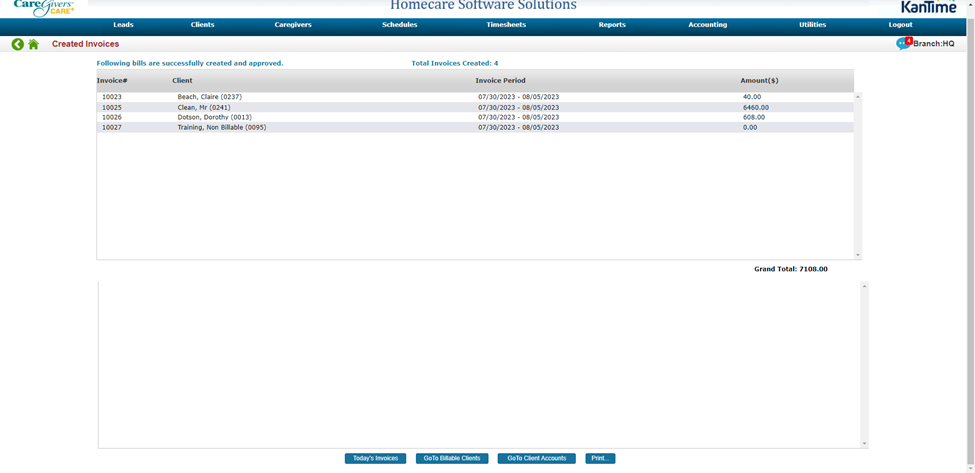The image size is (975, 473).
Task: Click the GoTo Client Accounts button
Action: [536, 458]
